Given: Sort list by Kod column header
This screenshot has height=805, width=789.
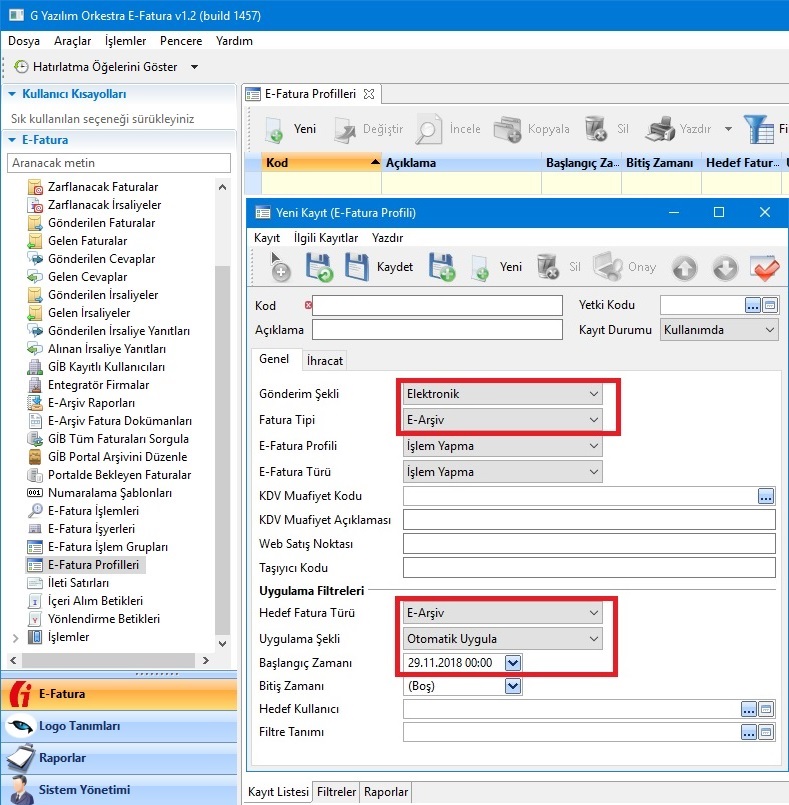Looking at the screenshot, I should (x=321, y=163).
